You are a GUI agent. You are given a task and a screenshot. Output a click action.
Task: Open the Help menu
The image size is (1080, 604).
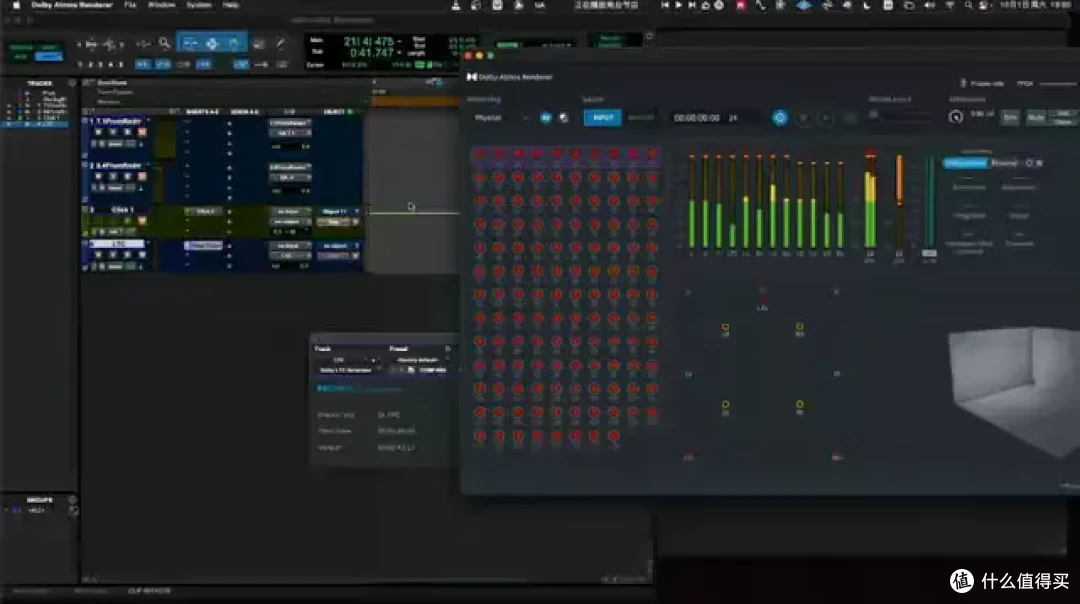(230, 5)
